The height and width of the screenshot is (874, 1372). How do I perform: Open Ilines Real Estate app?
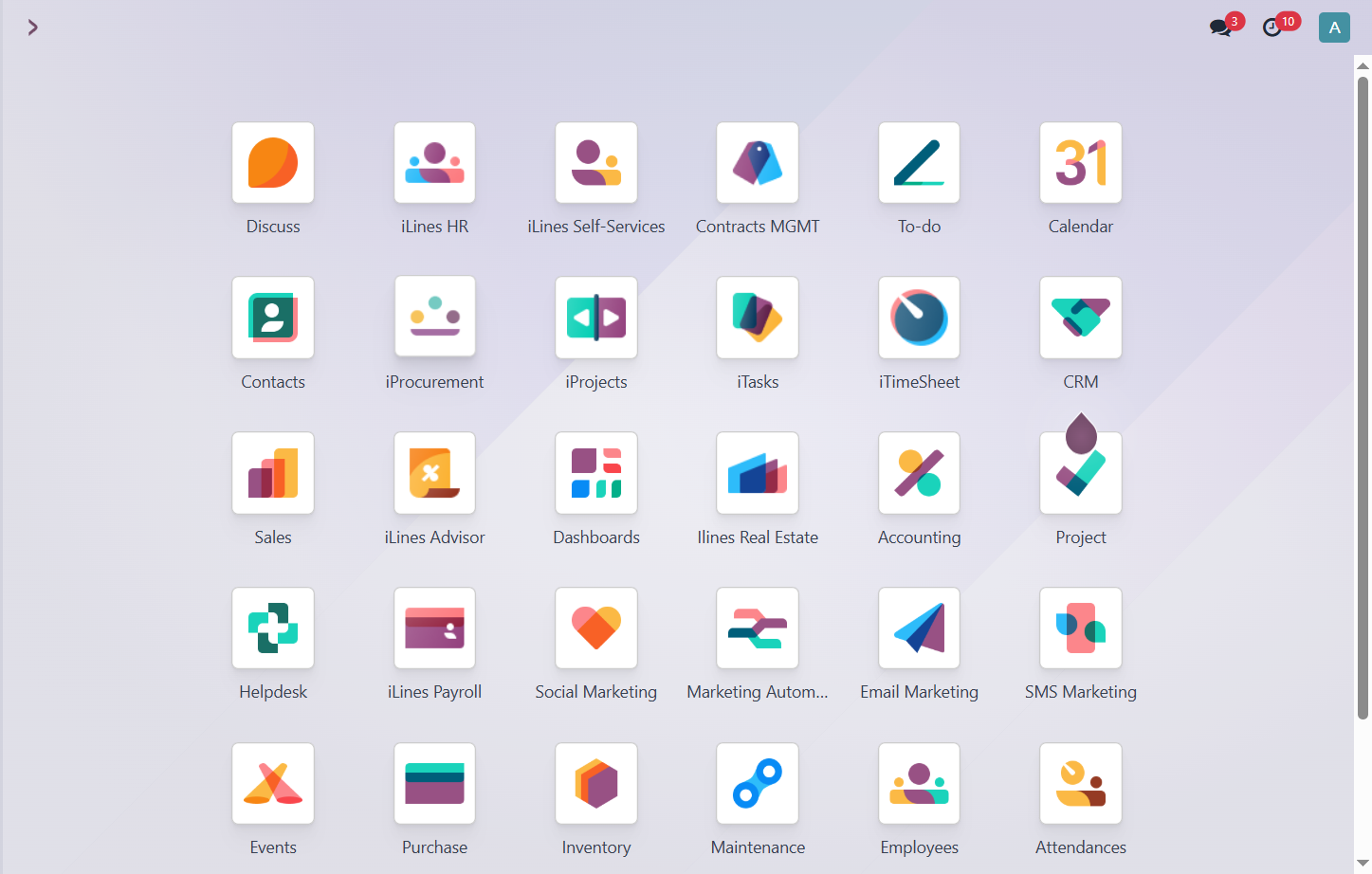coord(758,473)
